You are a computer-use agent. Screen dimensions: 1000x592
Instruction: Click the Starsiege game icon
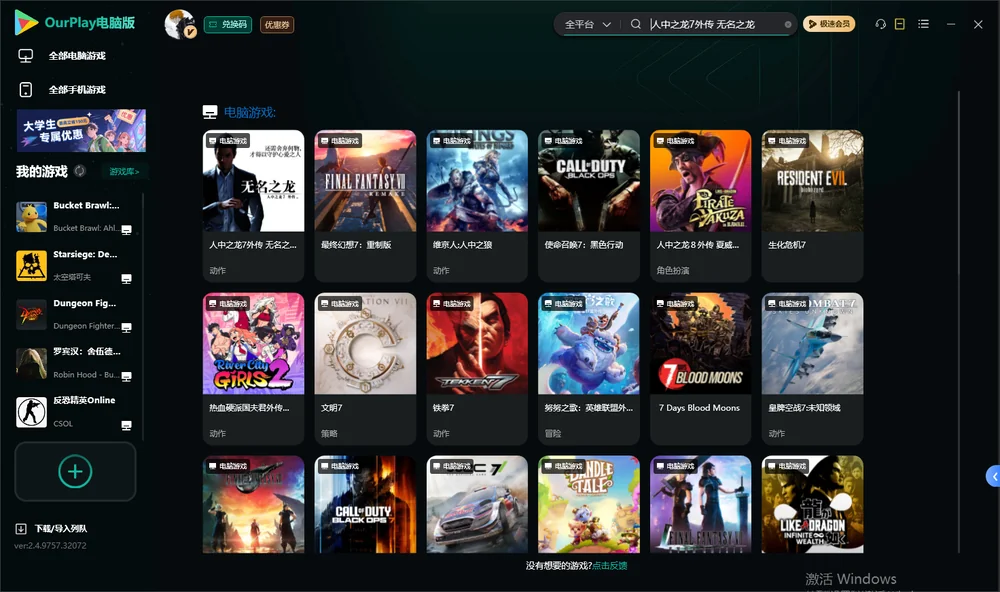click(31, 266)
